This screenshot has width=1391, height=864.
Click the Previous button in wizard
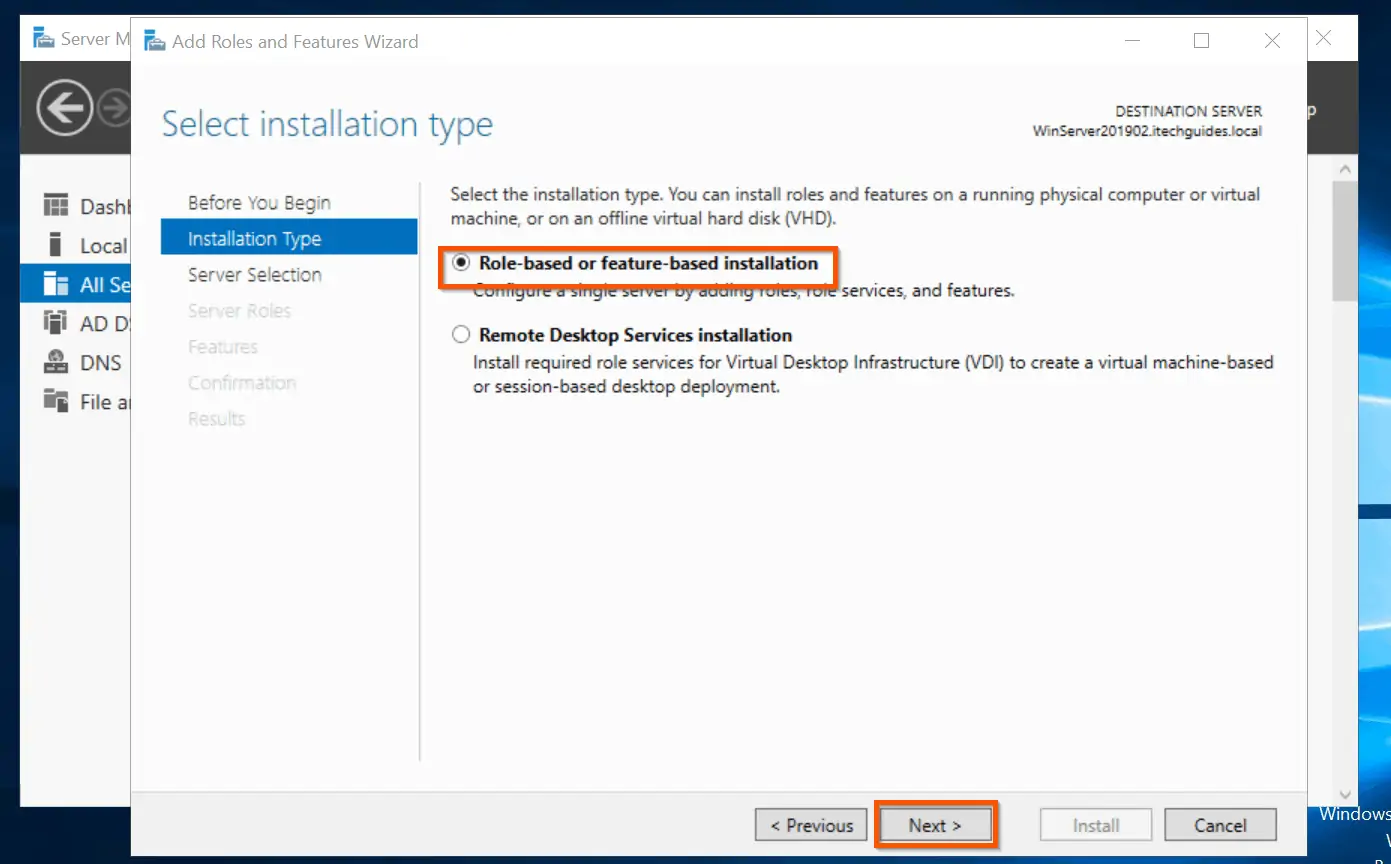coord(811,826)
